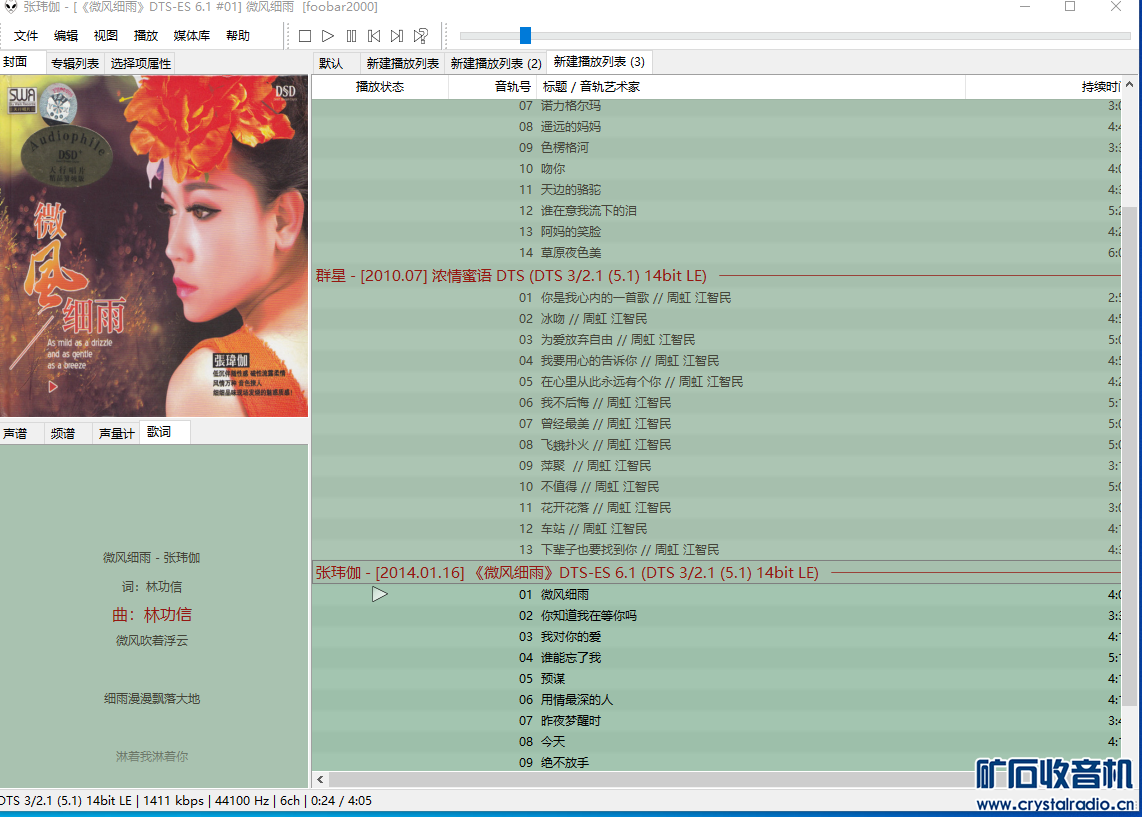
Task: Select track 01 微风细雨
Action: coord(717,594)
